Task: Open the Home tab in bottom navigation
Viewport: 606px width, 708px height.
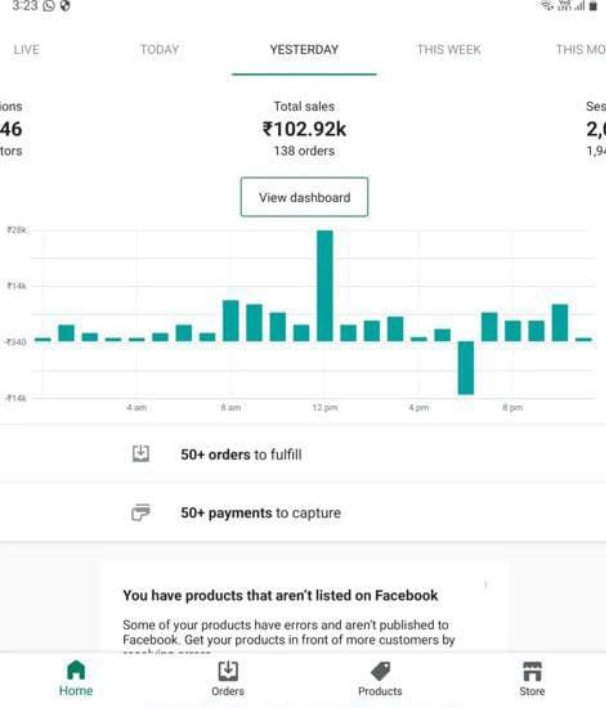Action: (76, 678)
